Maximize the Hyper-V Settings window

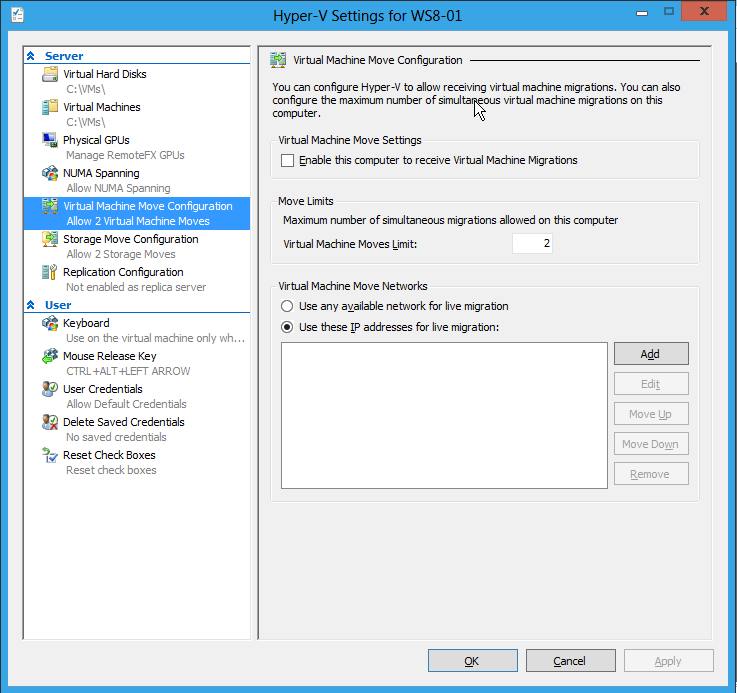pos(669,11)
